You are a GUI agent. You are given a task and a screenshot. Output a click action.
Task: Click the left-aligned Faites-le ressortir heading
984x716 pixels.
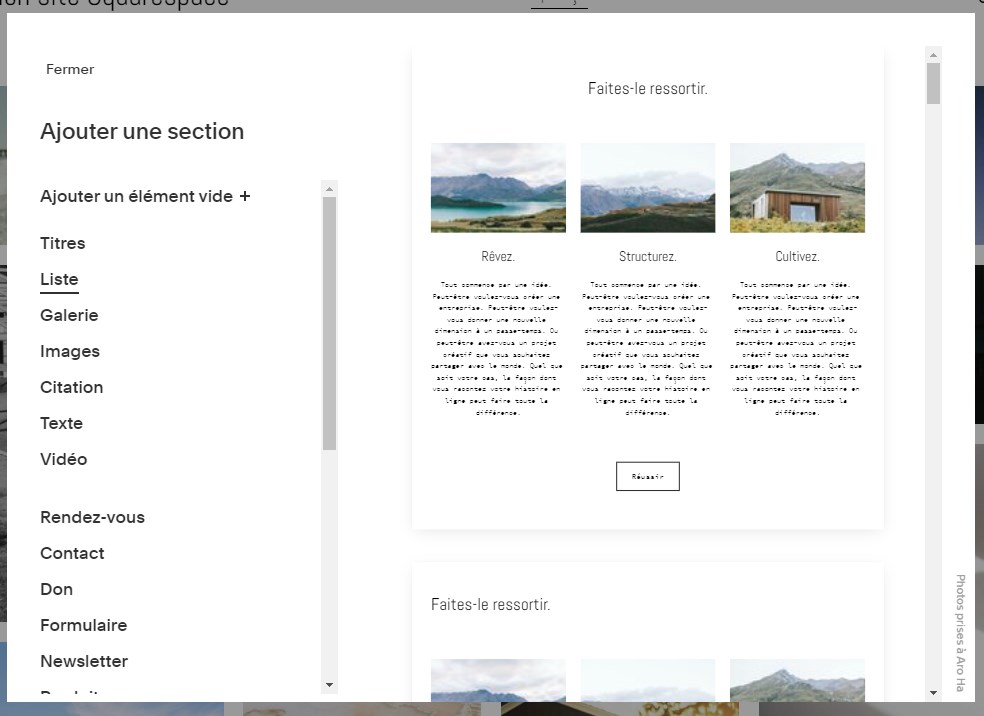click(x=491, y=604)
